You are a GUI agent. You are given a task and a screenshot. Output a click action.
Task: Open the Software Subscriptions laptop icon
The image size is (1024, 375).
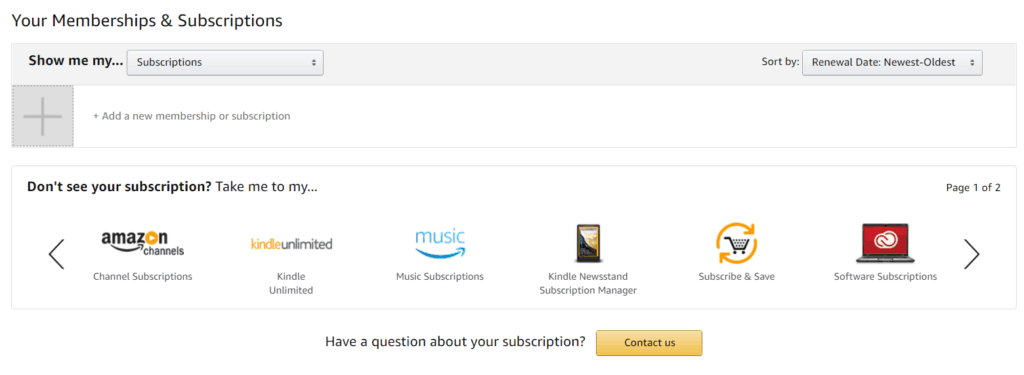(885, 243)
